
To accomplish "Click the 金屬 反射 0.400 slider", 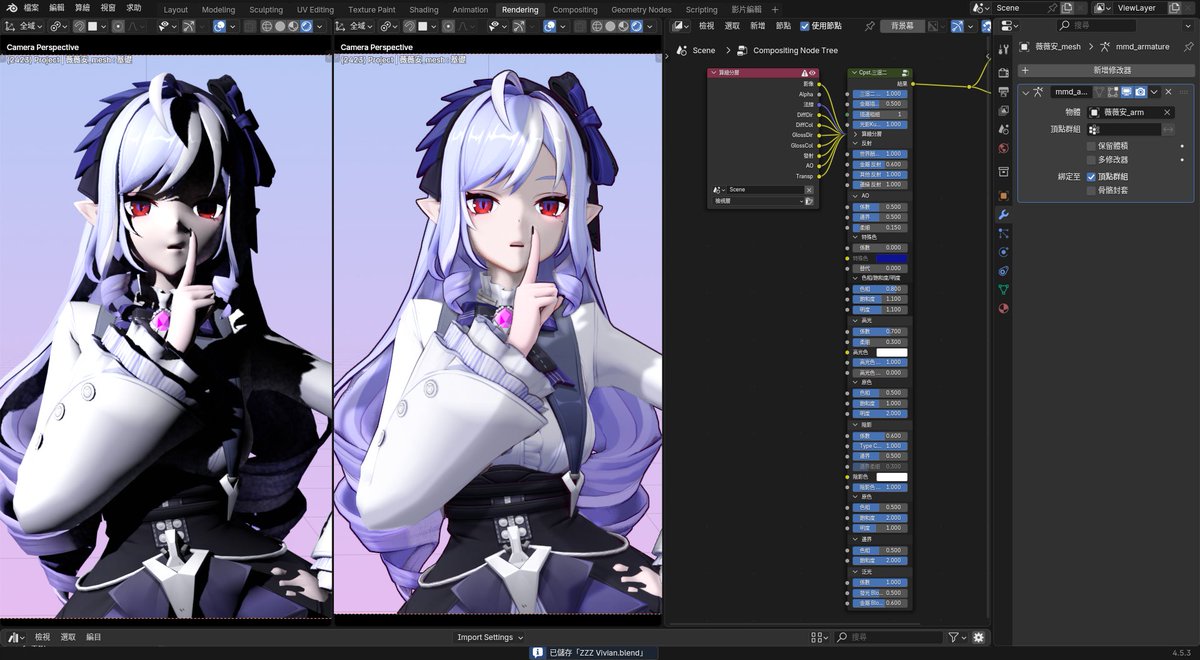I will 878,164.
